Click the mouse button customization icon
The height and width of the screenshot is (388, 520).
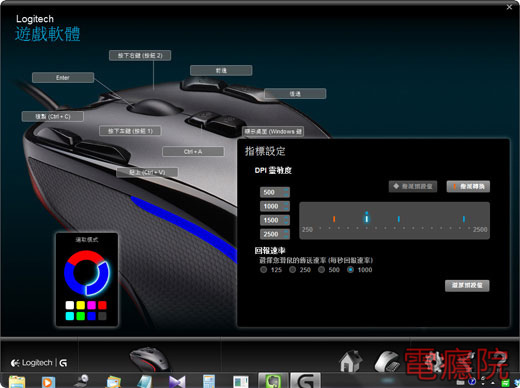tap(387, 361)
